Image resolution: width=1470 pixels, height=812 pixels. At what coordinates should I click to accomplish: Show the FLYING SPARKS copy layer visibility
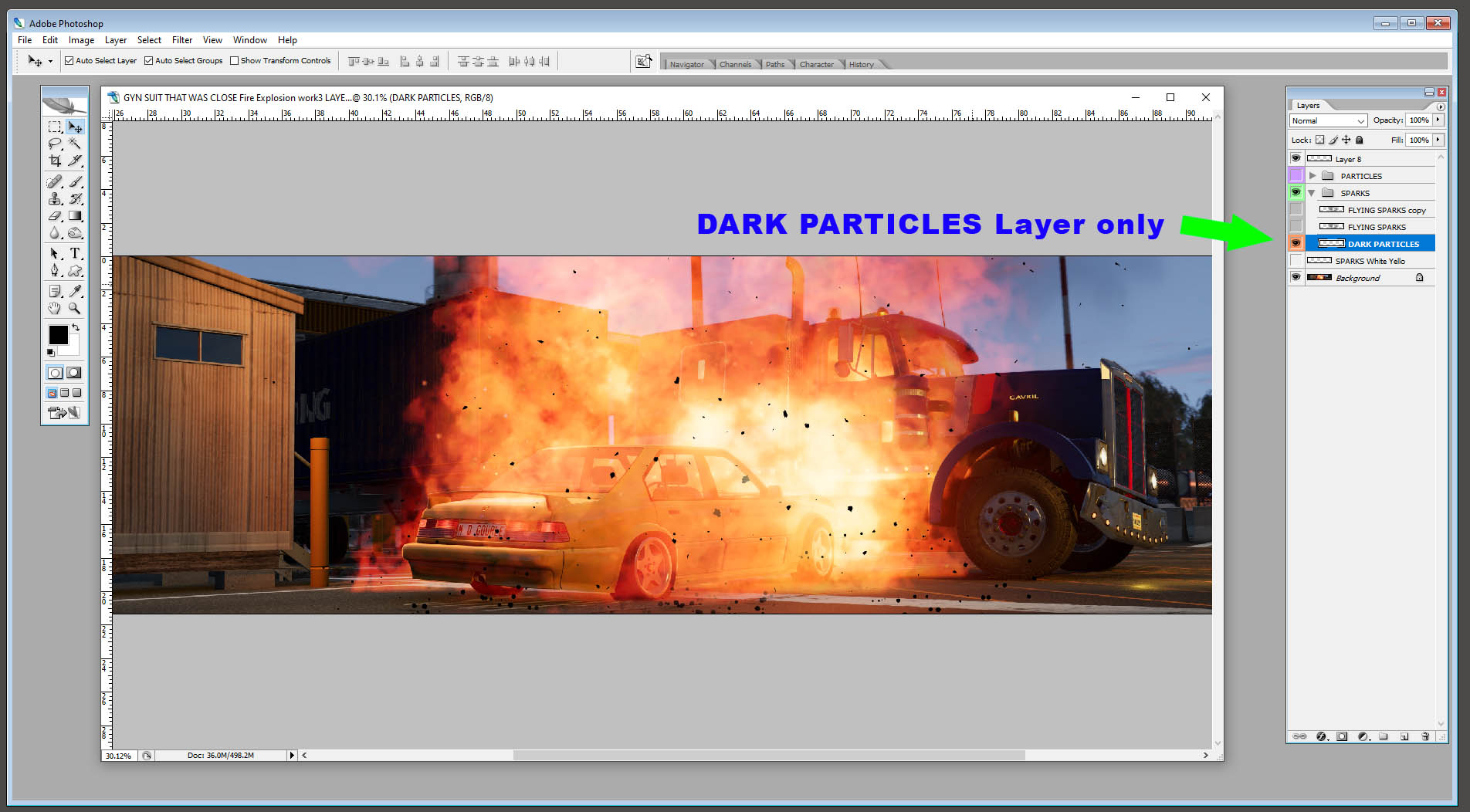1296,209
